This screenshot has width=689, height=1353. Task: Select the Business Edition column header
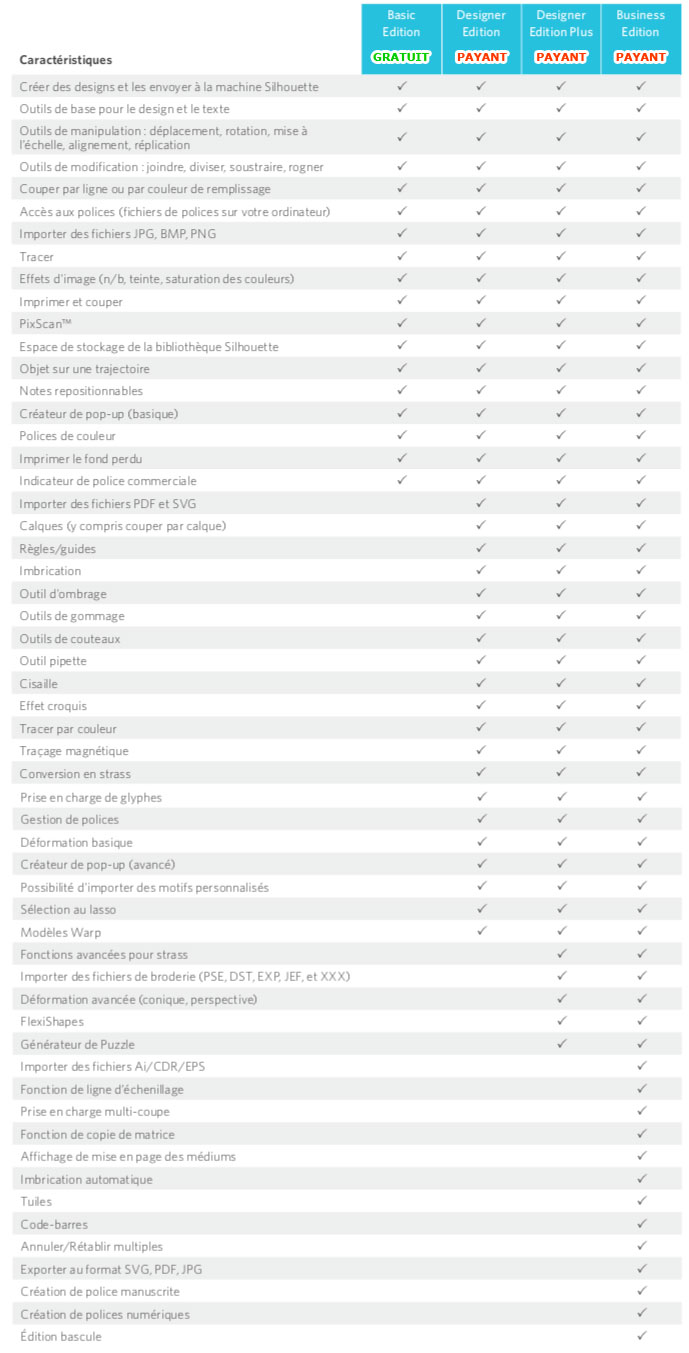641,23
